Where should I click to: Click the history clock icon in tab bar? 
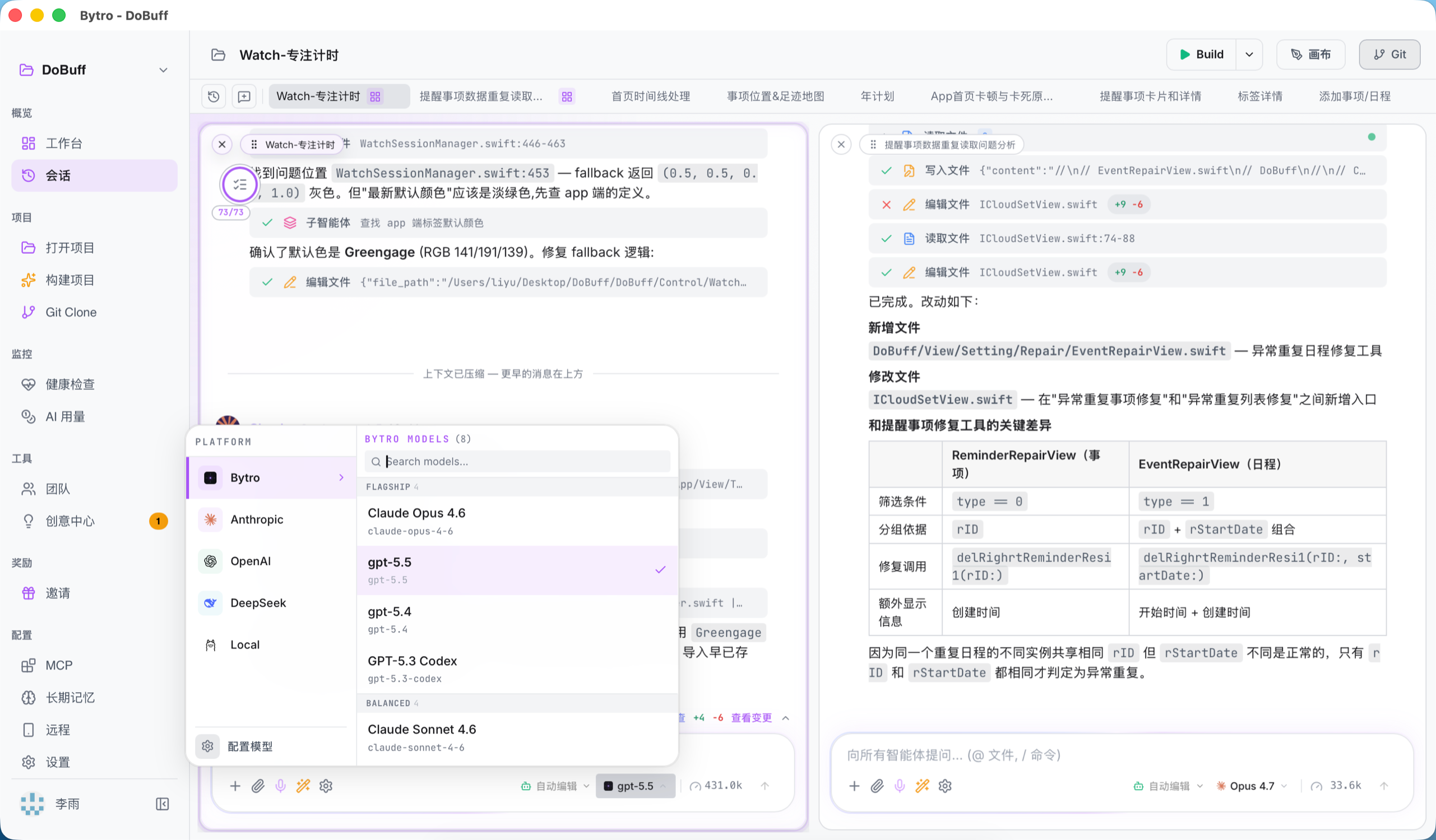coord(214,96)
